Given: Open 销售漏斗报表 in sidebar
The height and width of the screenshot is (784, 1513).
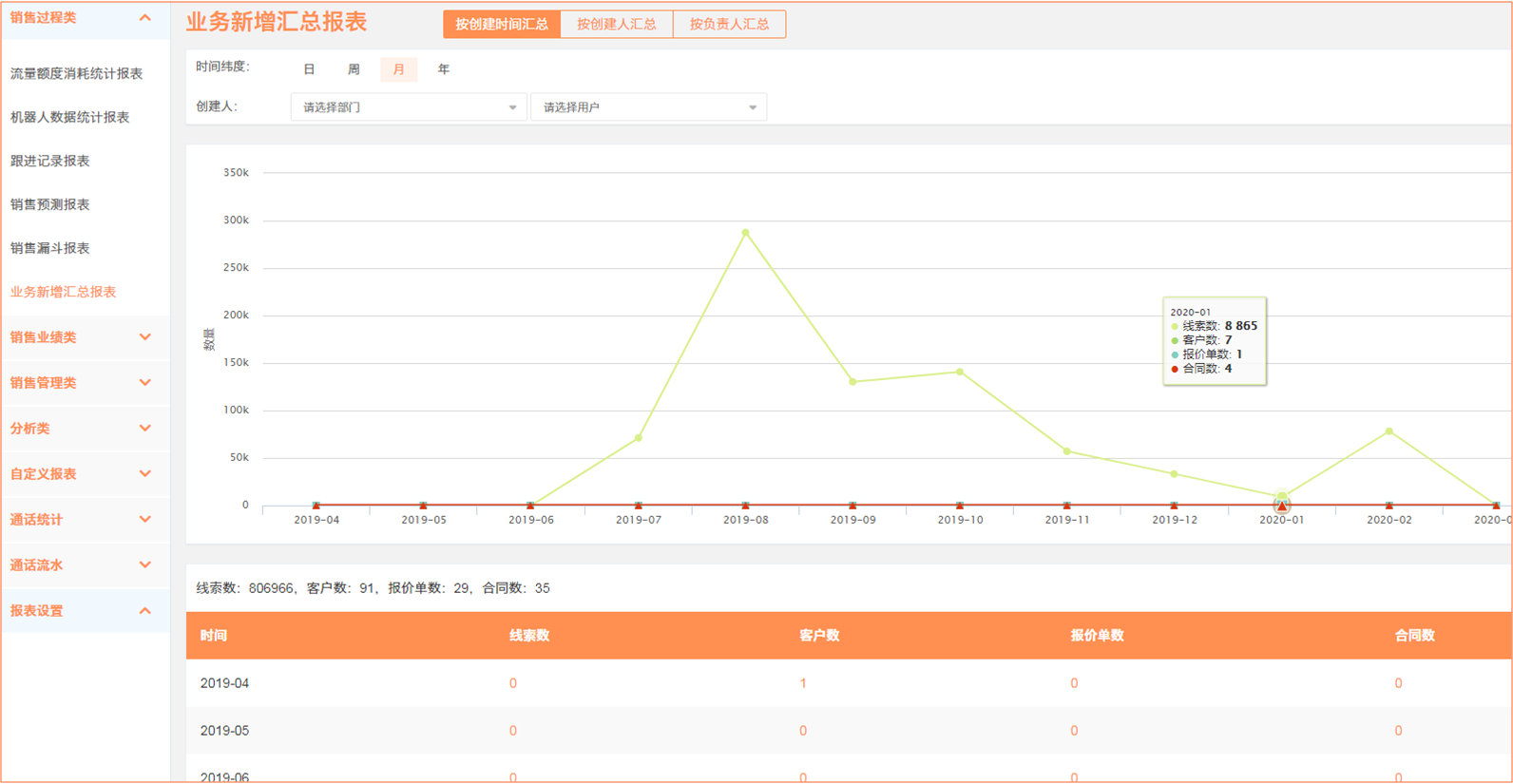Looking at the screenshot, I should tap(49, 248).
